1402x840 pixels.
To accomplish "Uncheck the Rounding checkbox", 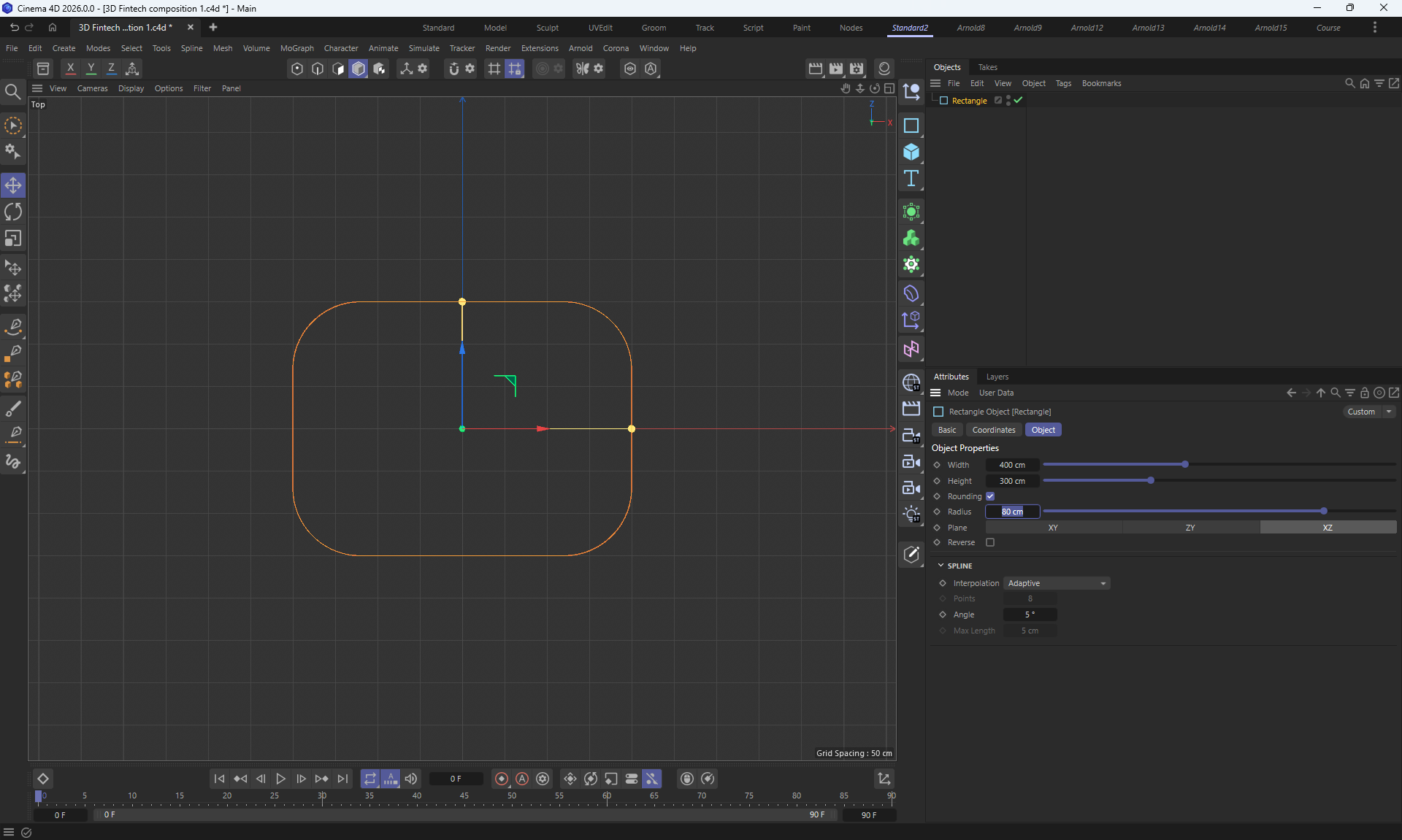I will (x=990, y=496).
